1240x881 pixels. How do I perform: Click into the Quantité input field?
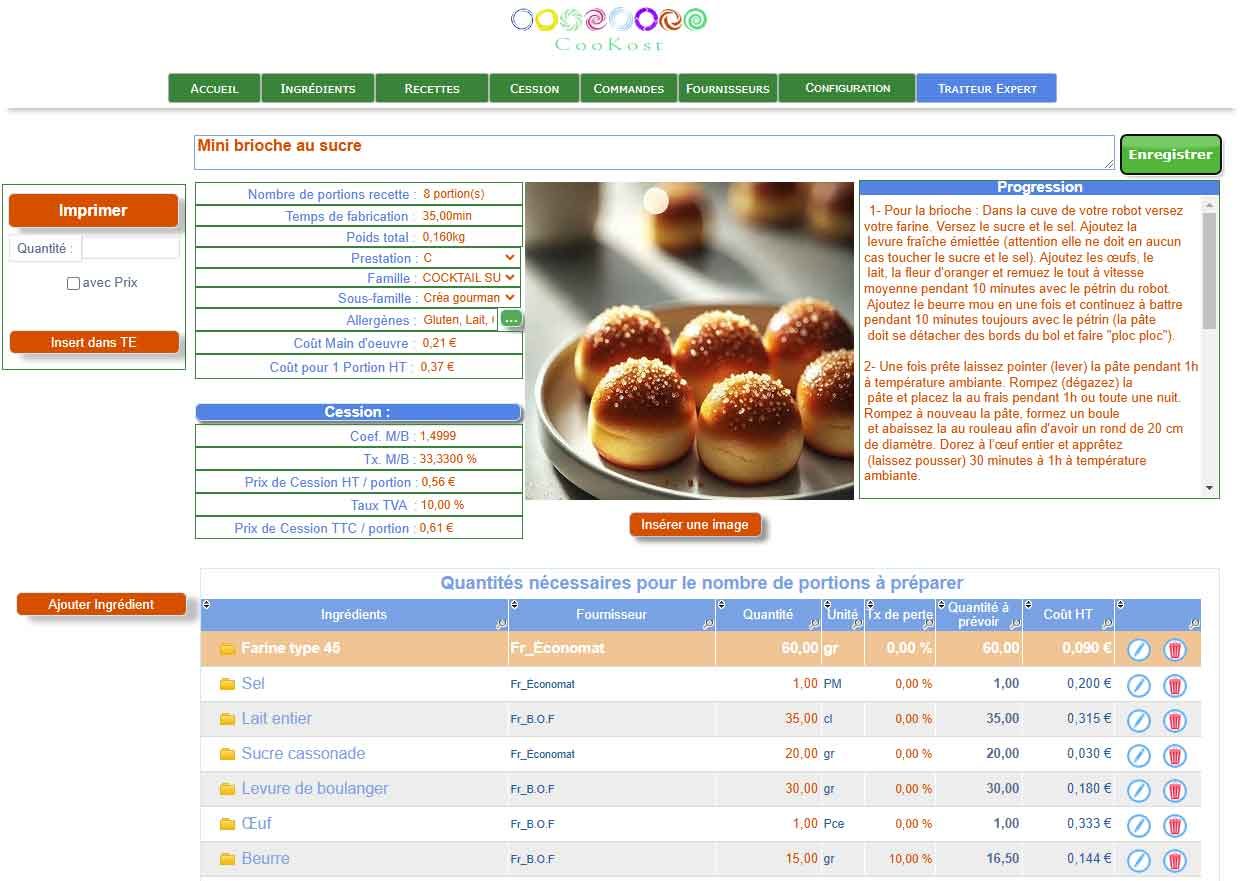coord(130,248)
